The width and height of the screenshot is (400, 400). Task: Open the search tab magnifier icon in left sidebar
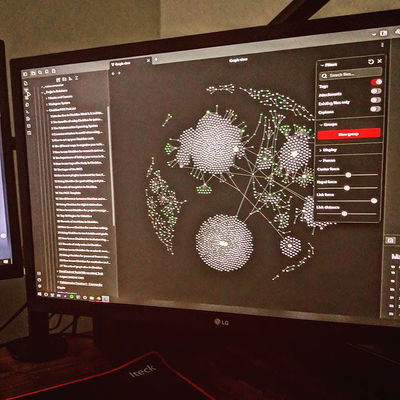point(40,72)
